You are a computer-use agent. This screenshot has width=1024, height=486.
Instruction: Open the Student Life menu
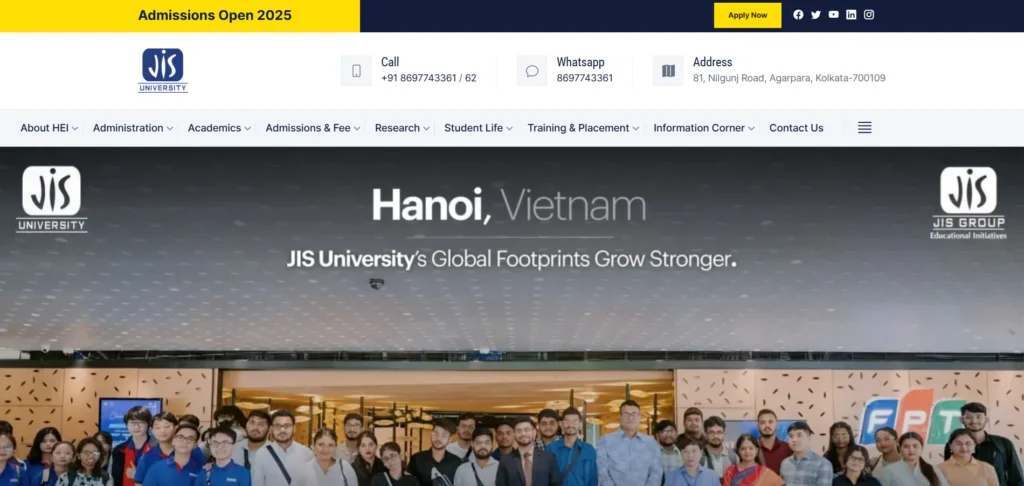click(x=478, y=128)
